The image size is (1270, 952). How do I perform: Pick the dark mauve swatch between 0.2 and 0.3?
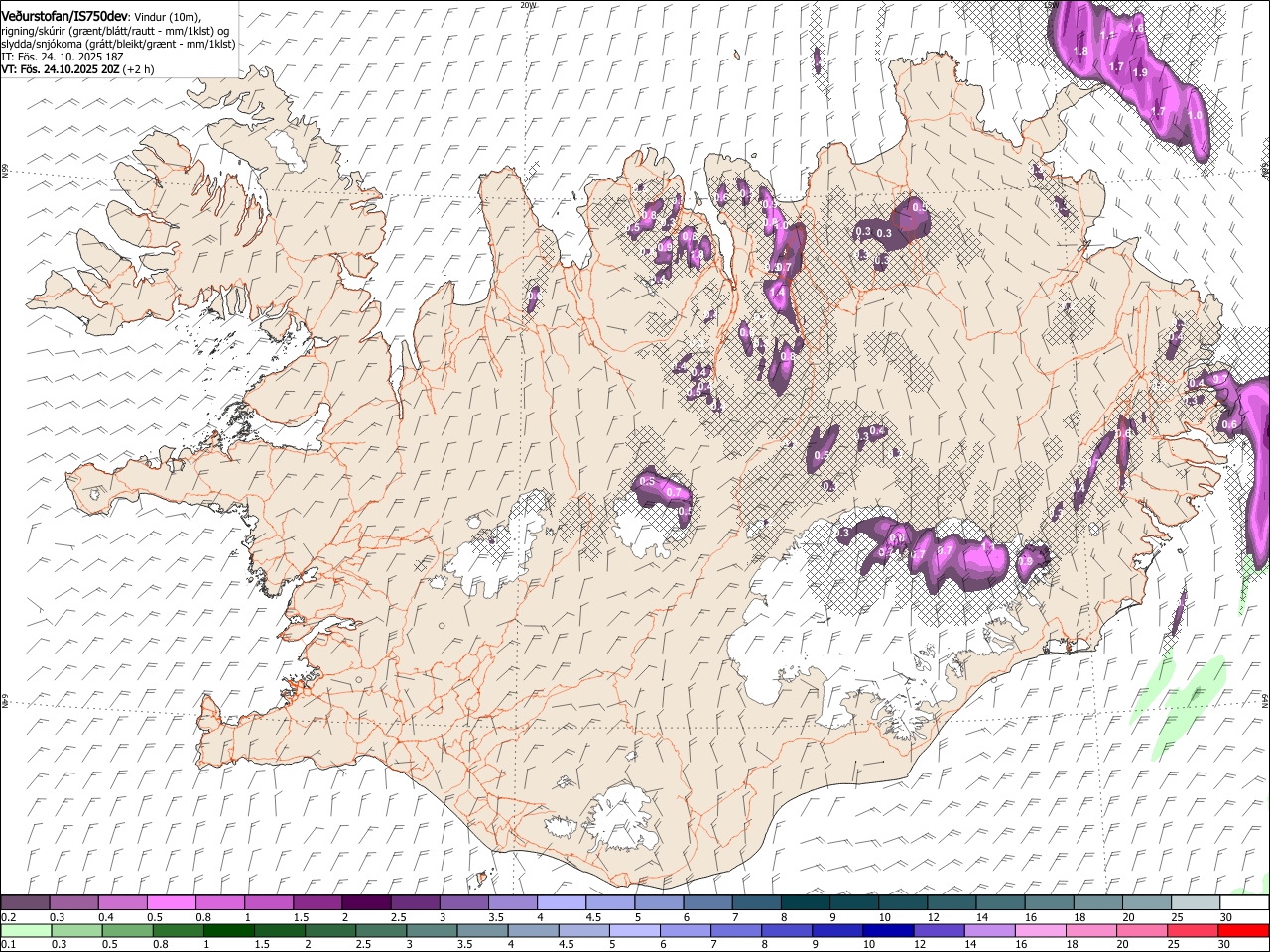[26, 902]
